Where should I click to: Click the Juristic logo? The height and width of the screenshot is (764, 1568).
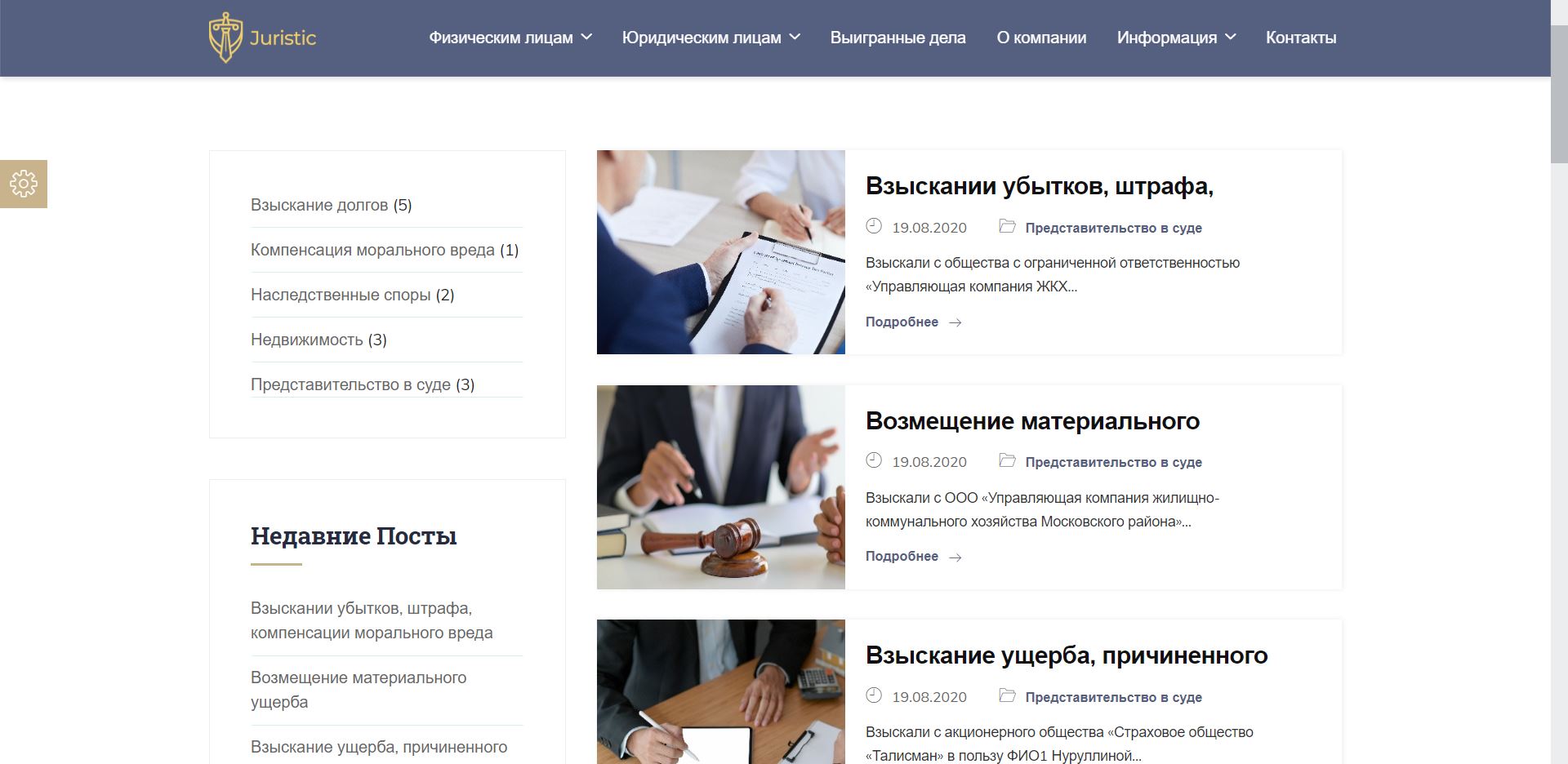(x=262, y=38)
